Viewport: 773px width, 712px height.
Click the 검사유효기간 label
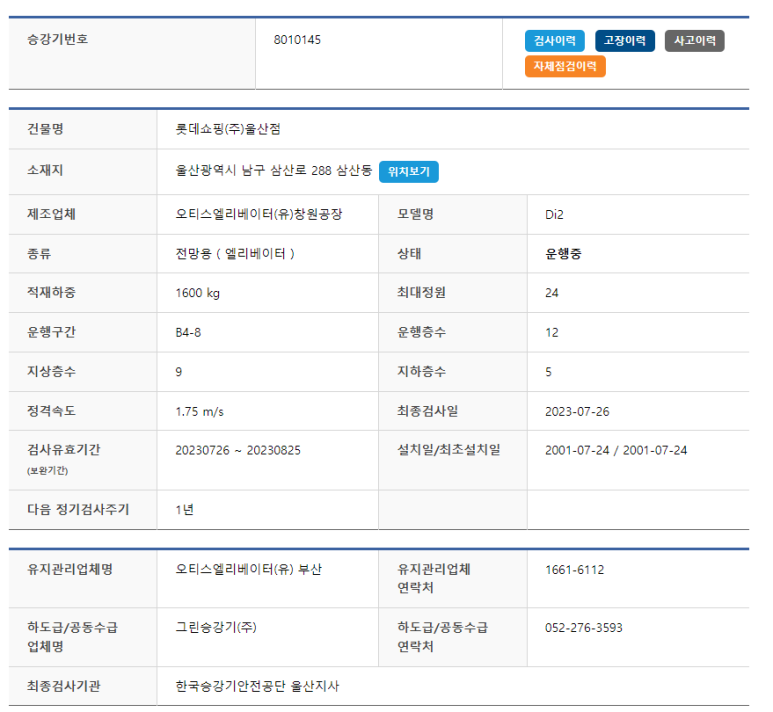tap(64, 450)
